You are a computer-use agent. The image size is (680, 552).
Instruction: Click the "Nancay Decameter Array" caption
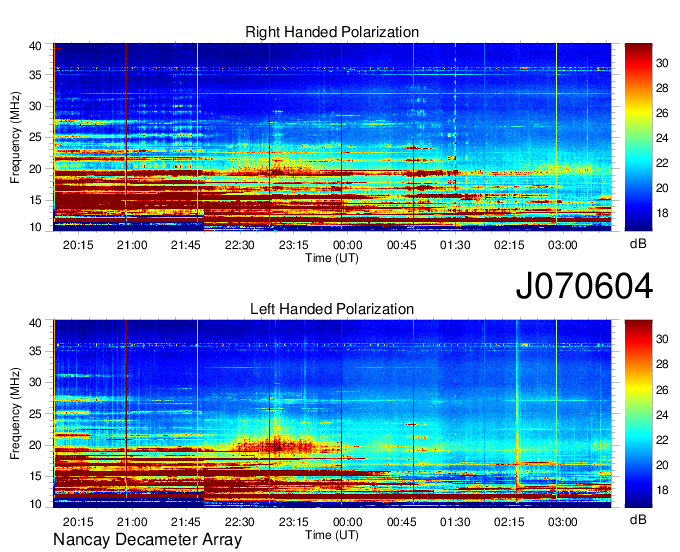[x=147, y=539]
